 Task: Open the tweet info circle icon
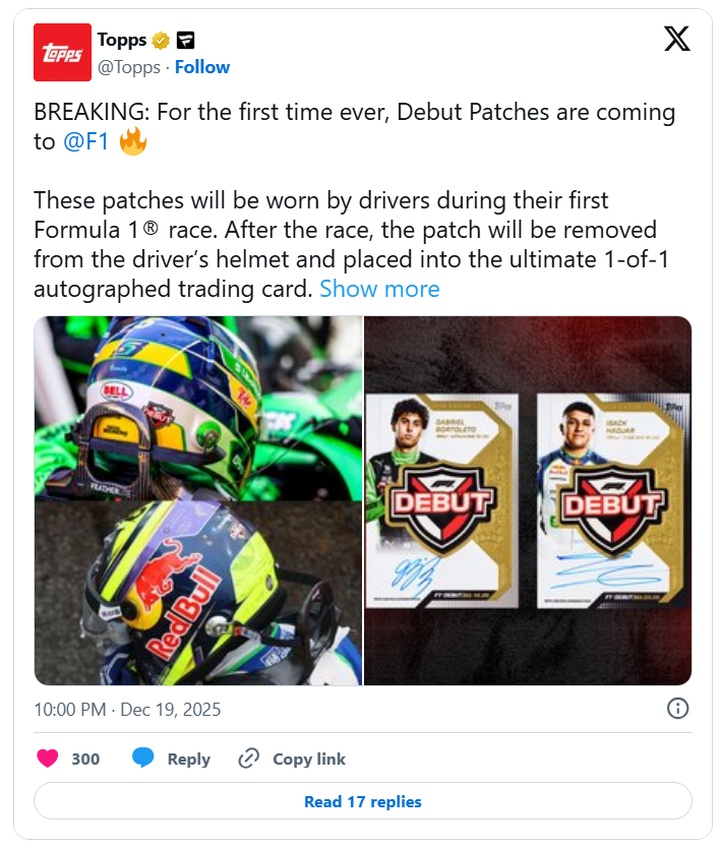(678, 708)
